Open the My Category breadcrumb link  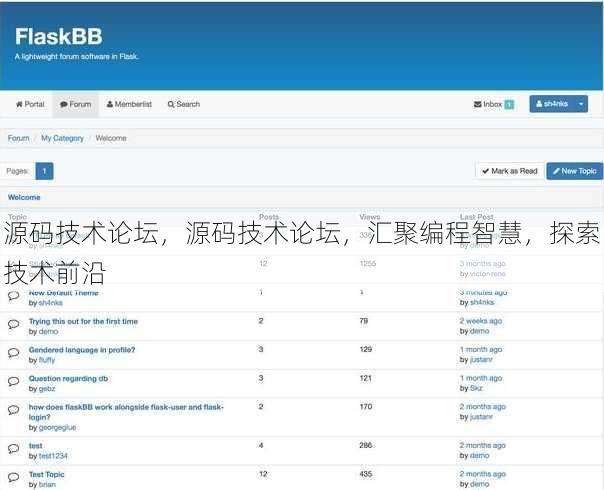(x=62, y=138)
